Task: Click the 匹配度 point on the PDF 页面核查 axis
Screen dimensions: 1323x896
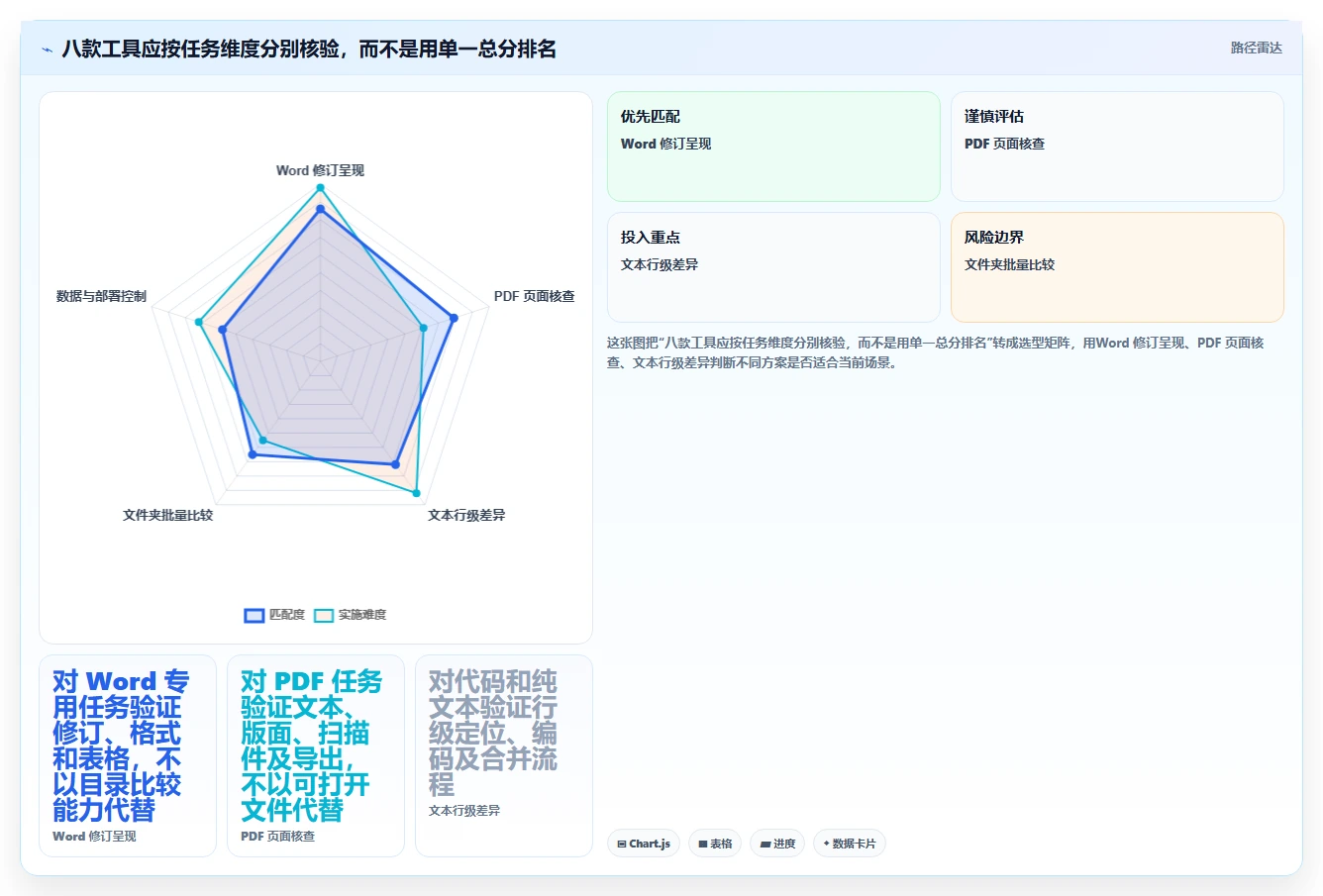Action: [454, 318]
